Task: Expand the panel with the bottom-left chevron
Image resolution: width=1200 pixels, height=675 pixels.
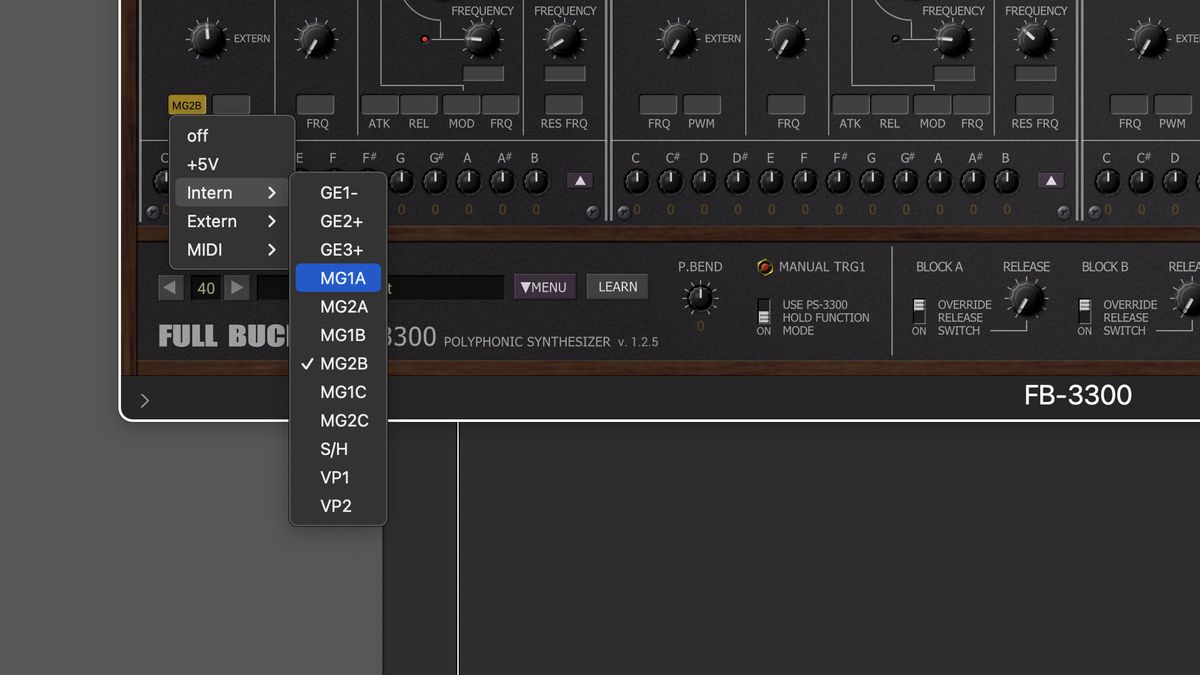Action: click(144, 401)
